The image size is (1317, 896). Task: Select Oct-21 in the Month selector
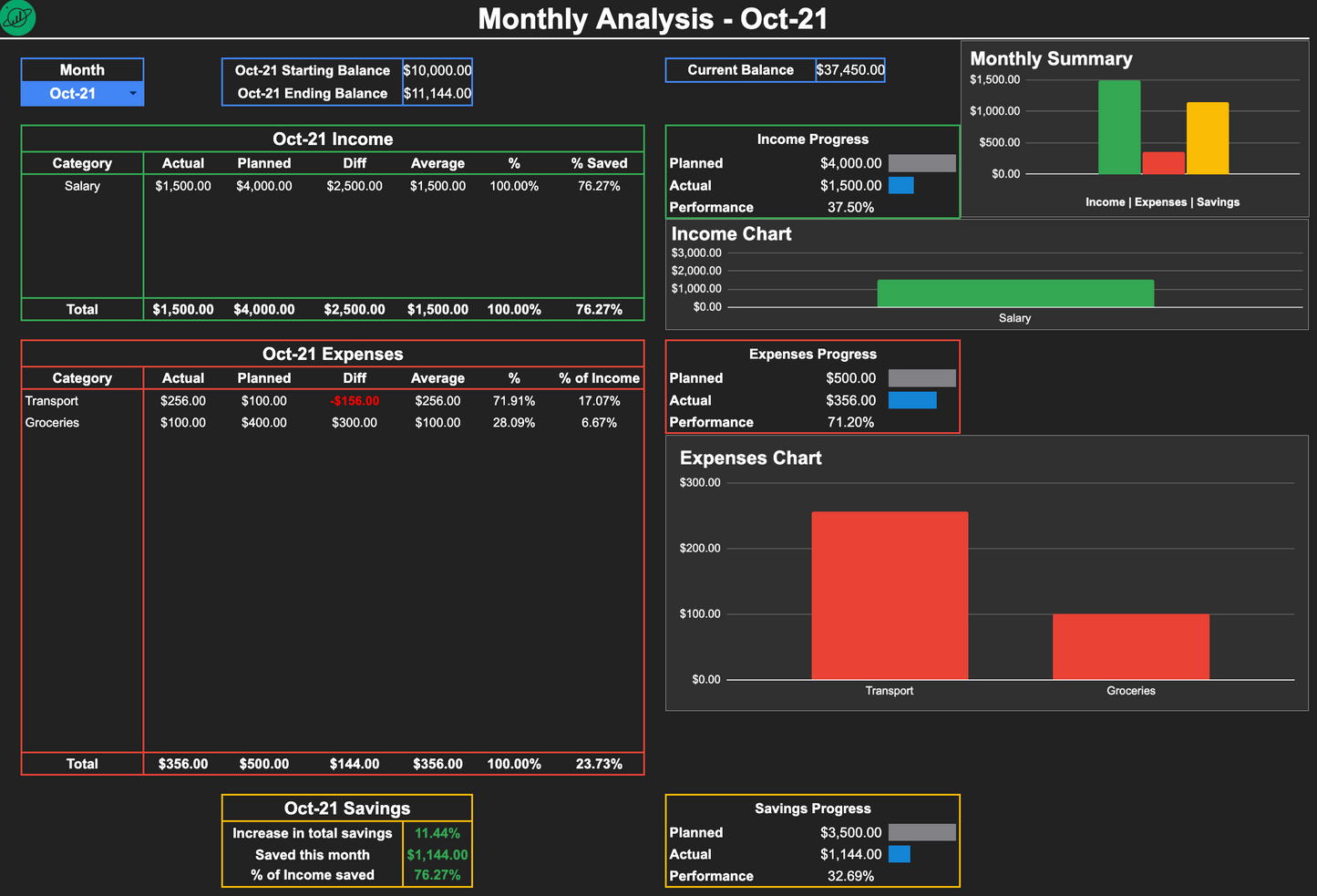77,92
